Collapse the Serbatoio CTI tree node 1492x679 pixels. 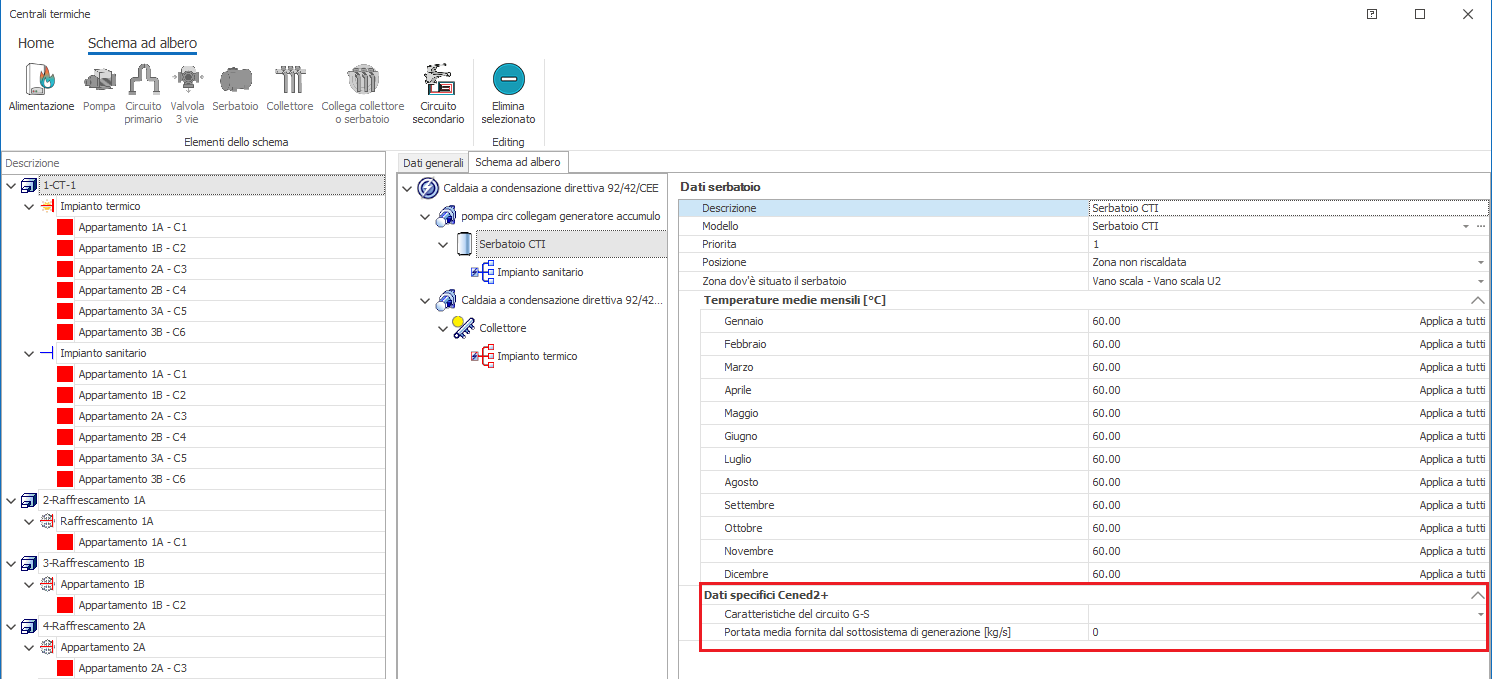(444, 244)
